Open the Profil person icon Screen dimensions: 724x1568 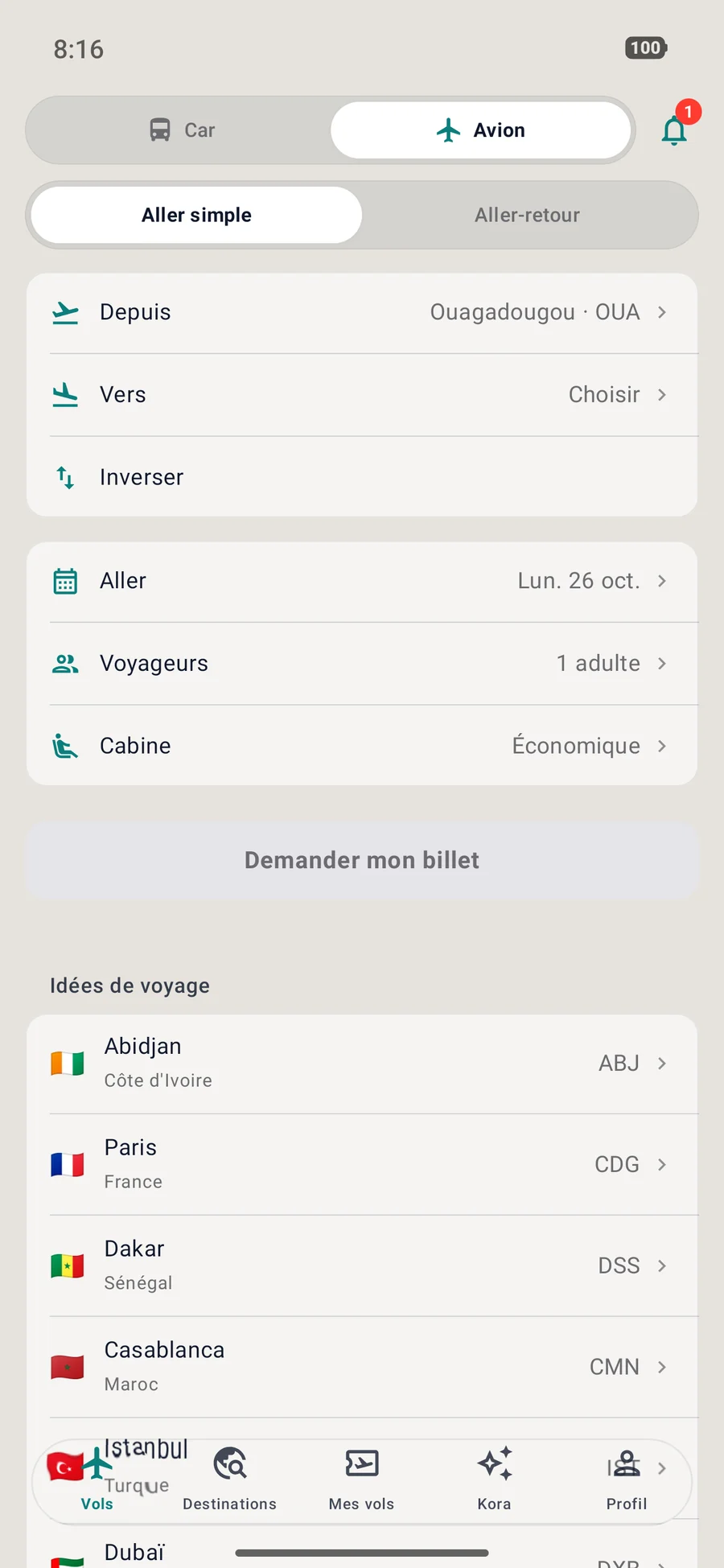point(627,1463)
